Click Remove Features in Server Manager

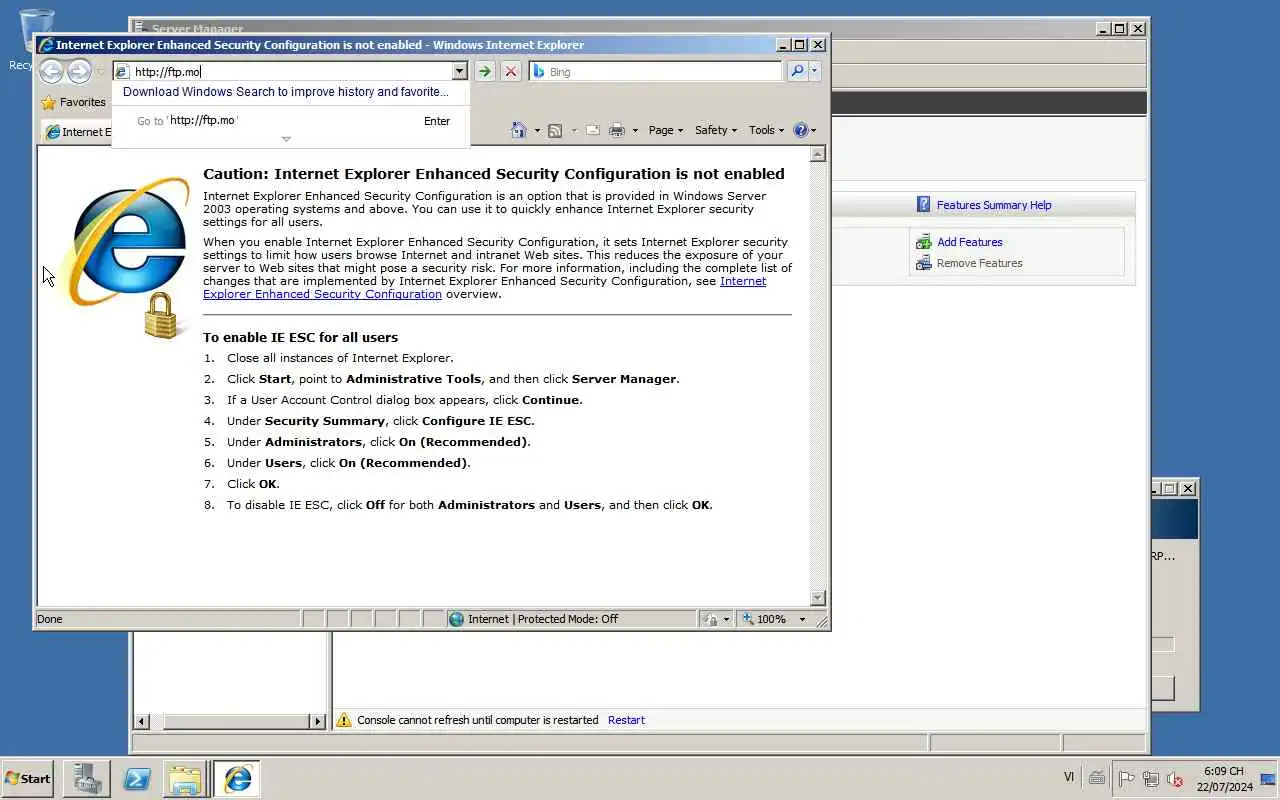[x=979, y=263]
